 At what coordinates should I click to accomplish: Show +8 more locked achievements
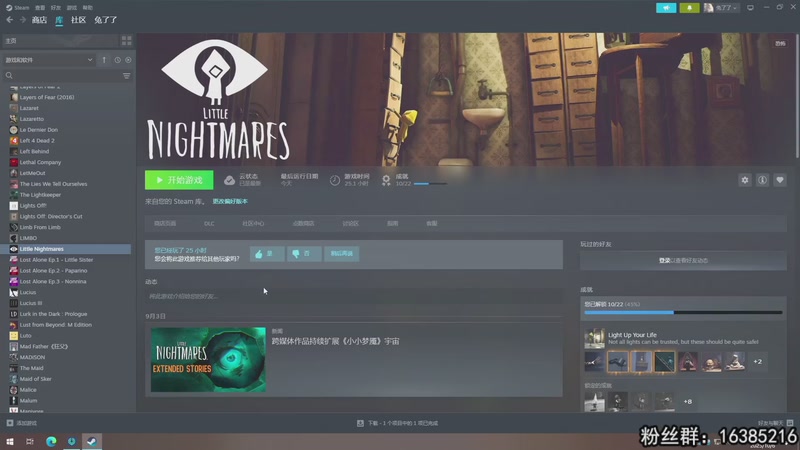[688, 402]
